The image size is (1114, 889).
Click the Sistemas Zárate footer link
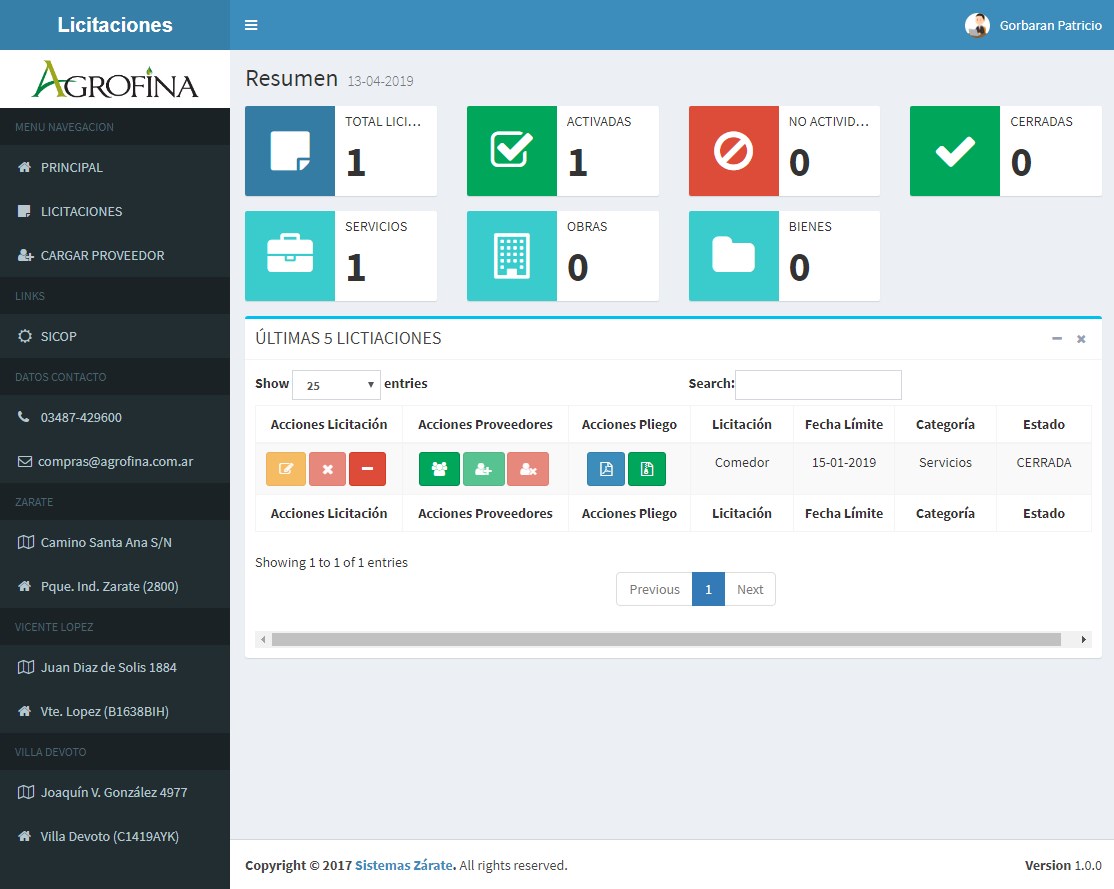[404, 865]
